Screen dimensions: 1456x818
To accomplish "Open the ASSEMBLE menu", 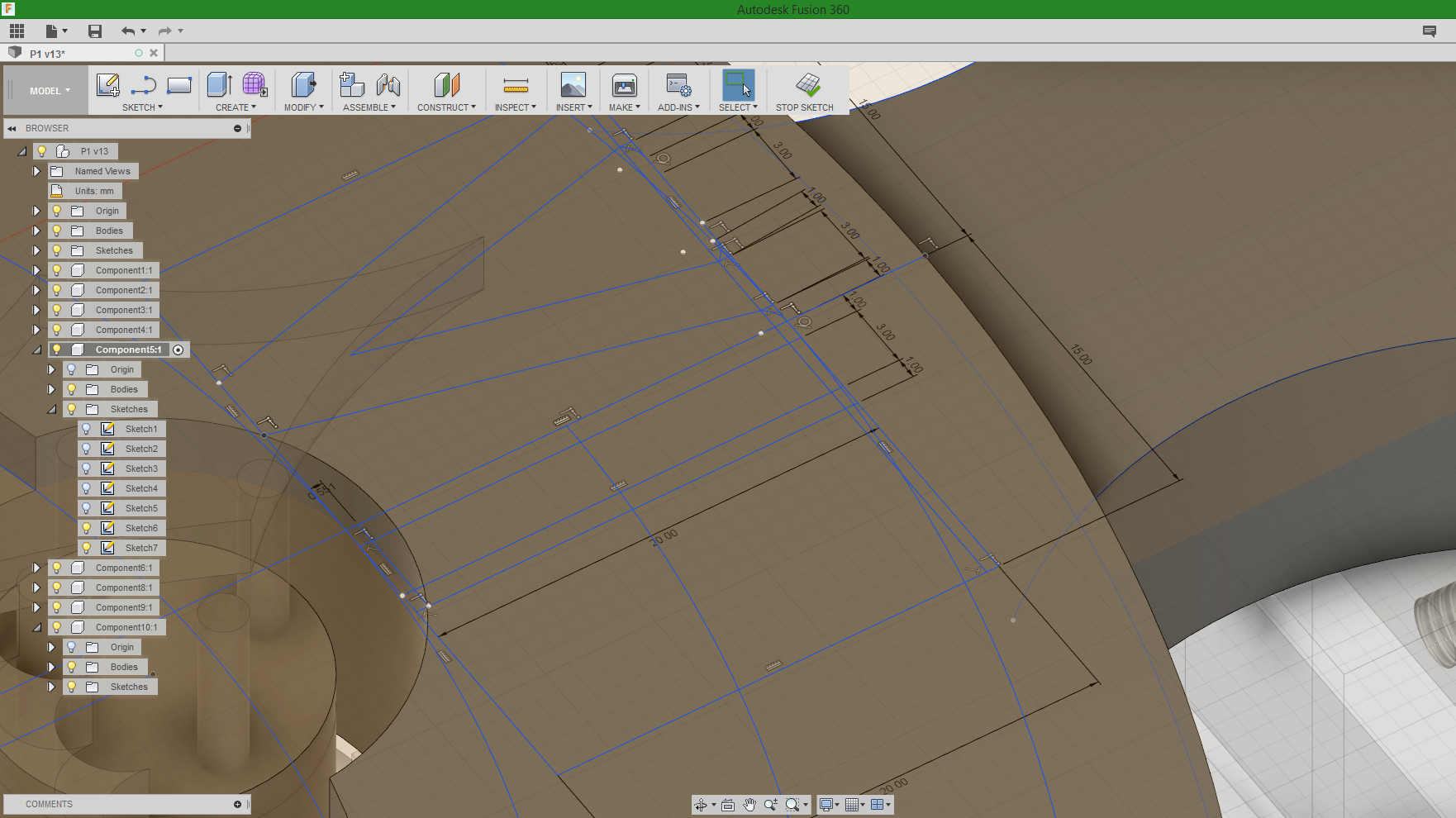I will pyautogui.click(x=369, y=107).
